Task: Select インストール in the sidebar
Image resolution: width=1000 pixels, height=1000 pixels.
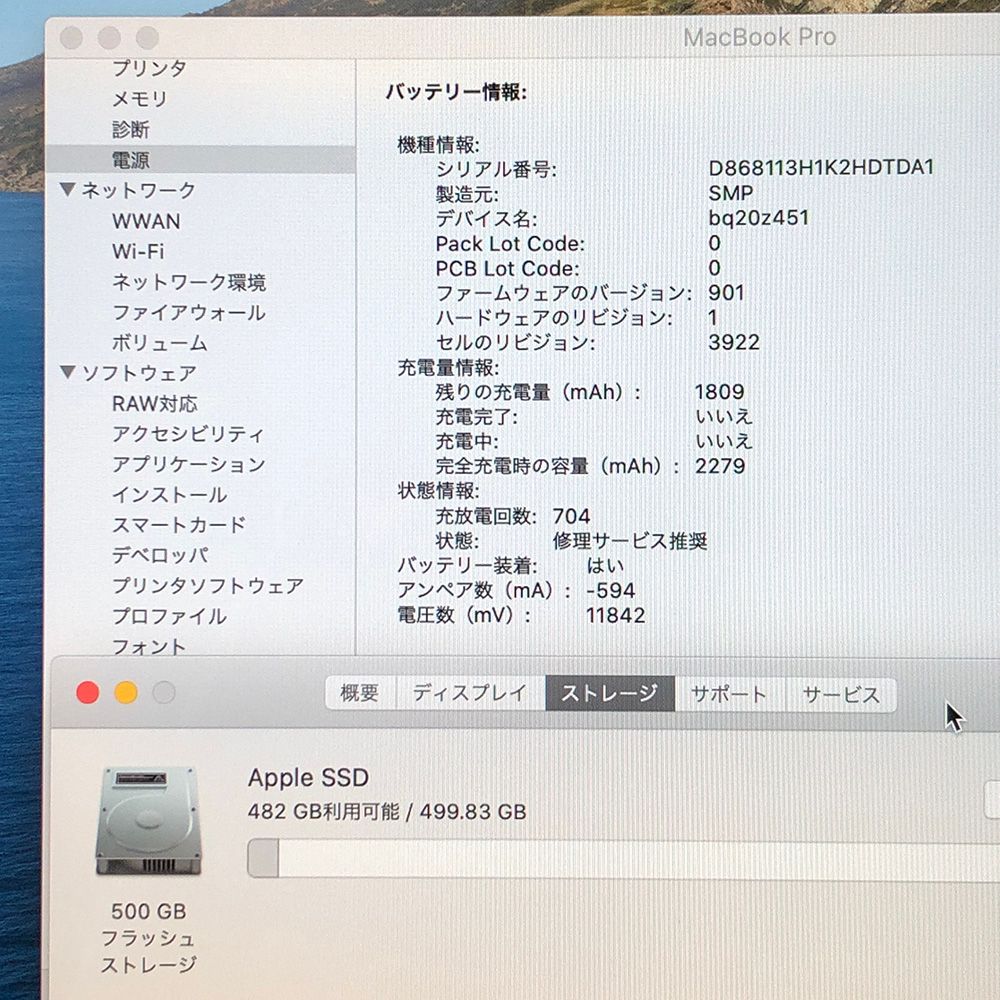Action: click(169, 495)
